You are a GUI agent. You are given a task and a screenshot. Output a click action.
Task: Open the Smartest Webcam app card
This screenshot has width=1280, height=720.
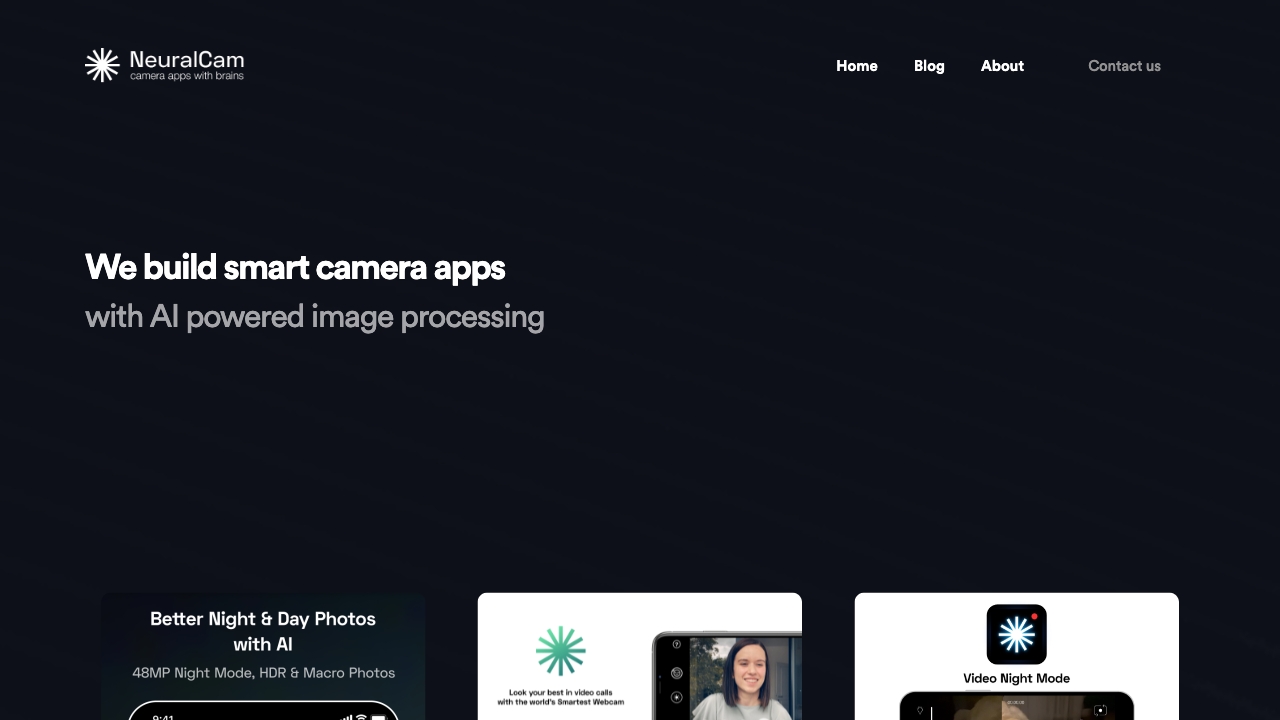pos(640,656)
